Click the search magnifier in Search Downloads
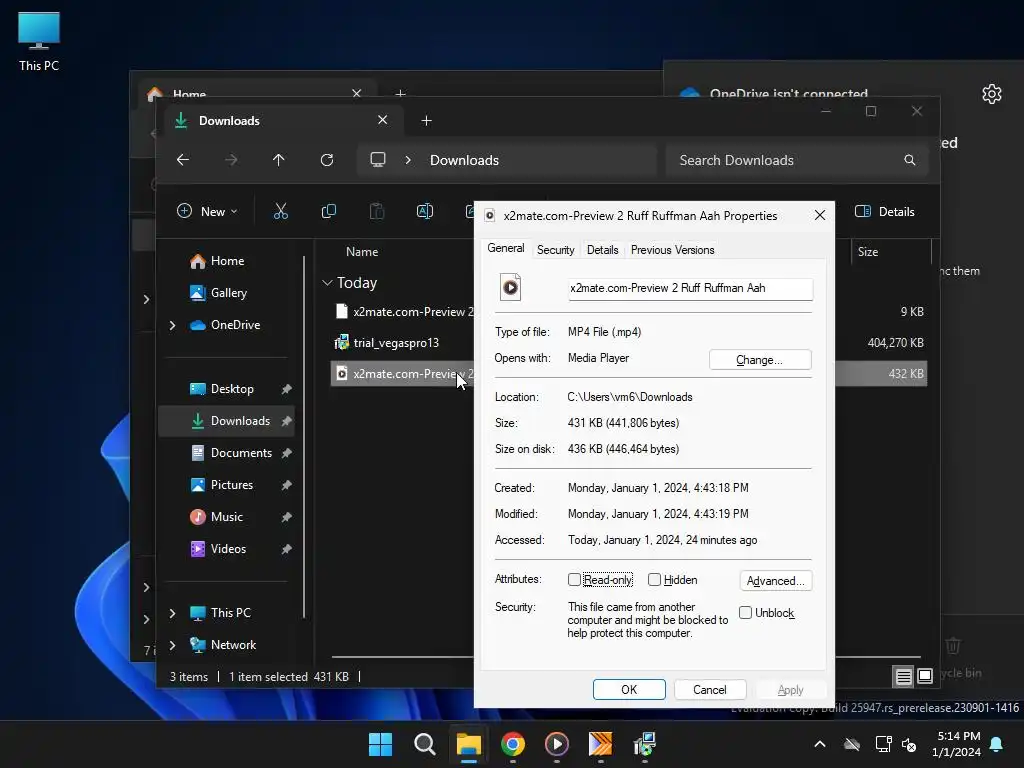Viewport: 1024px width, 768px height. 910,160
